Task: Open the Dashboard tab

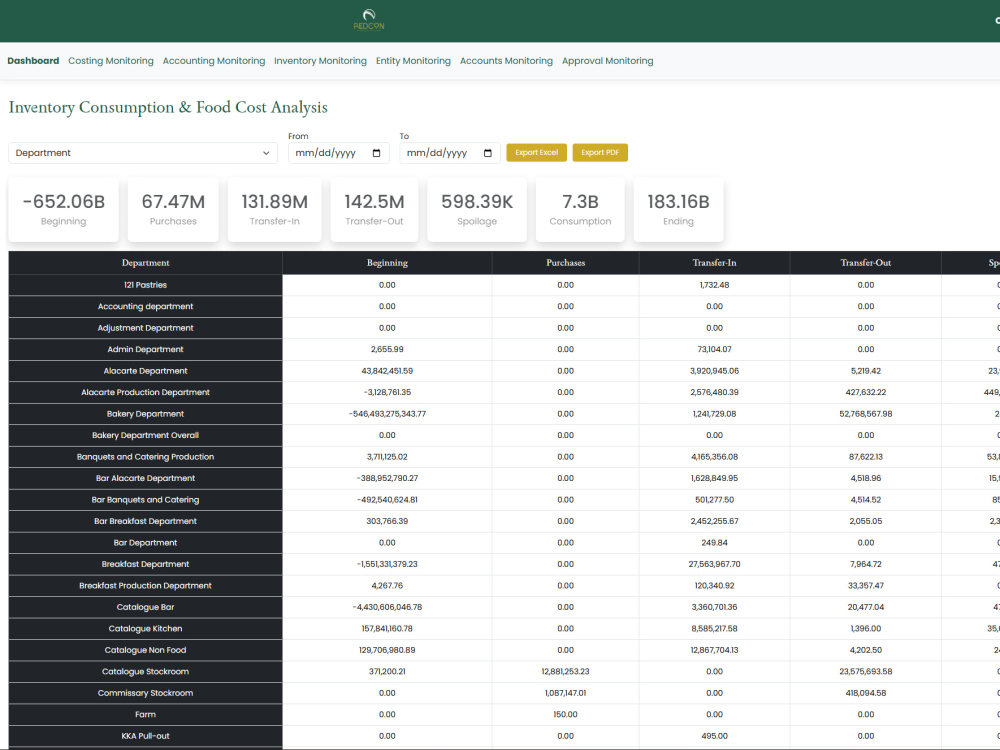Action: click(x=33, y=61)
